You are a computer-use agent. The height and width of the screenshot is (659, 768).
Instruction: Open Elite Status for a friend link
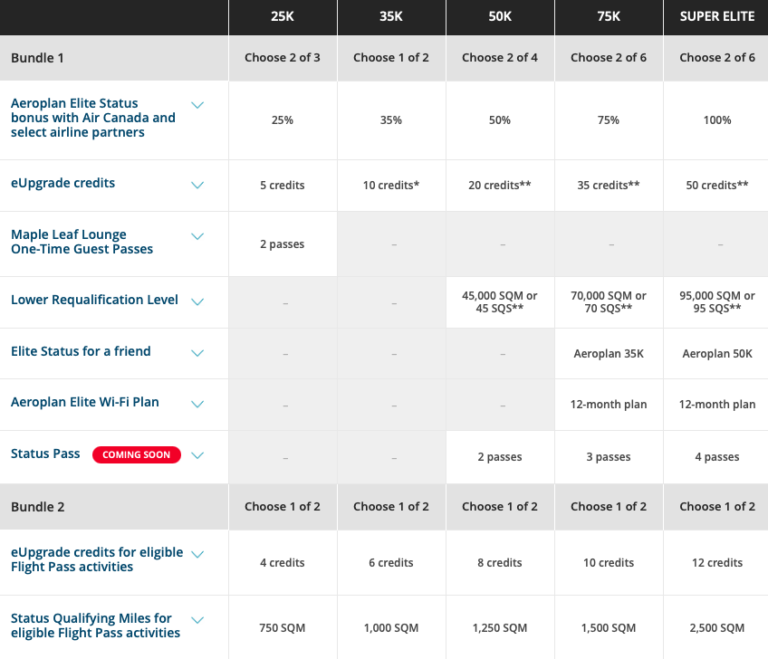(81, 351)
